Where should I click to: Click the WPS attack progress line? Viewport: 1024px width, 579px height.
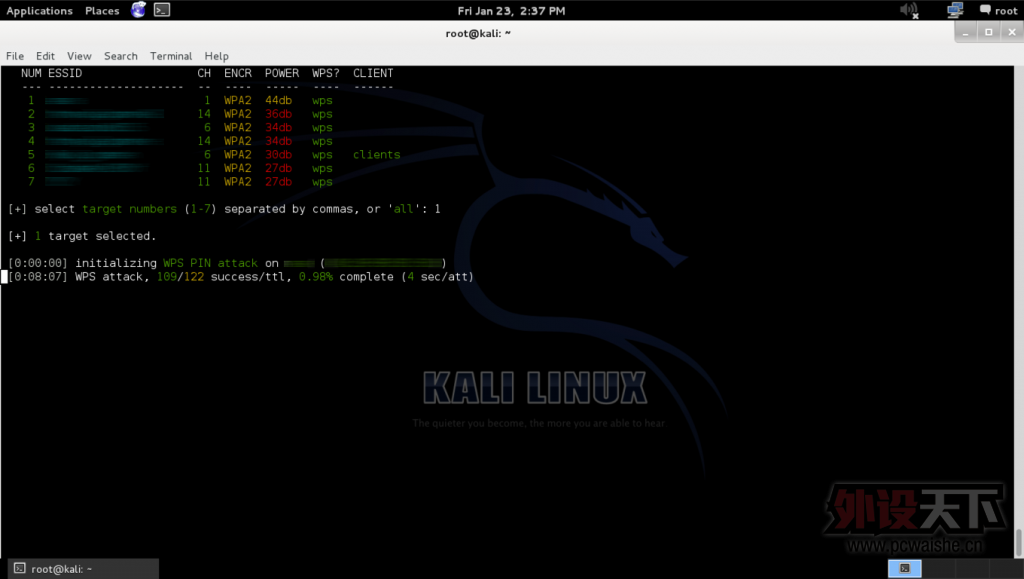pos(240,277)
